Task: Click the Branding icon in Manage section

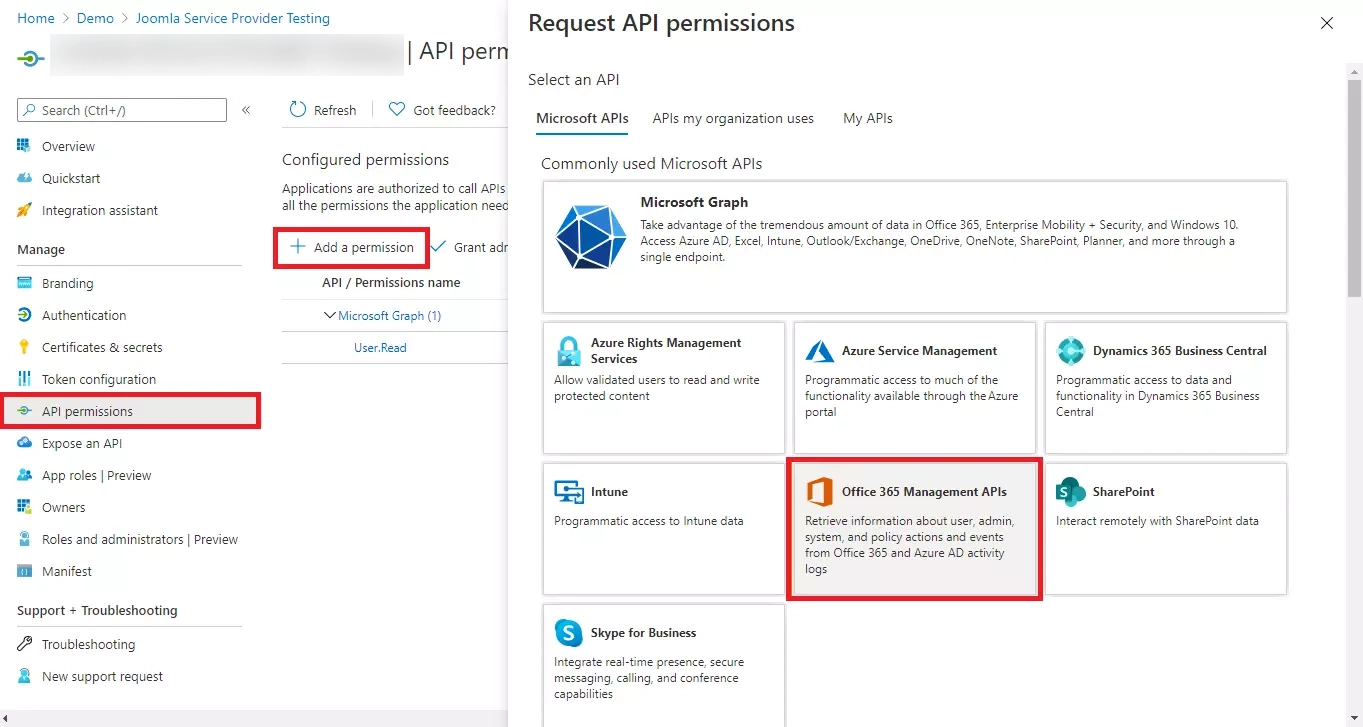Action: click(24, 283)
